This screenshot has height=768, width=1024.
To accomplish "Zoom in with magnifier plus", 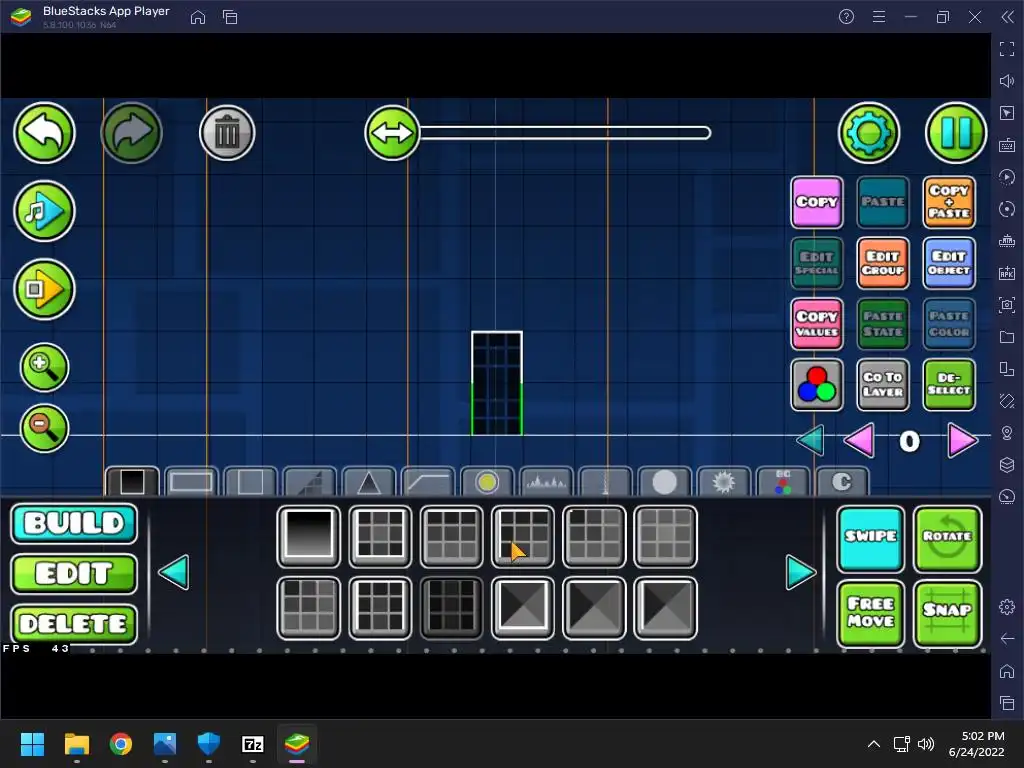I will [44, 367].
